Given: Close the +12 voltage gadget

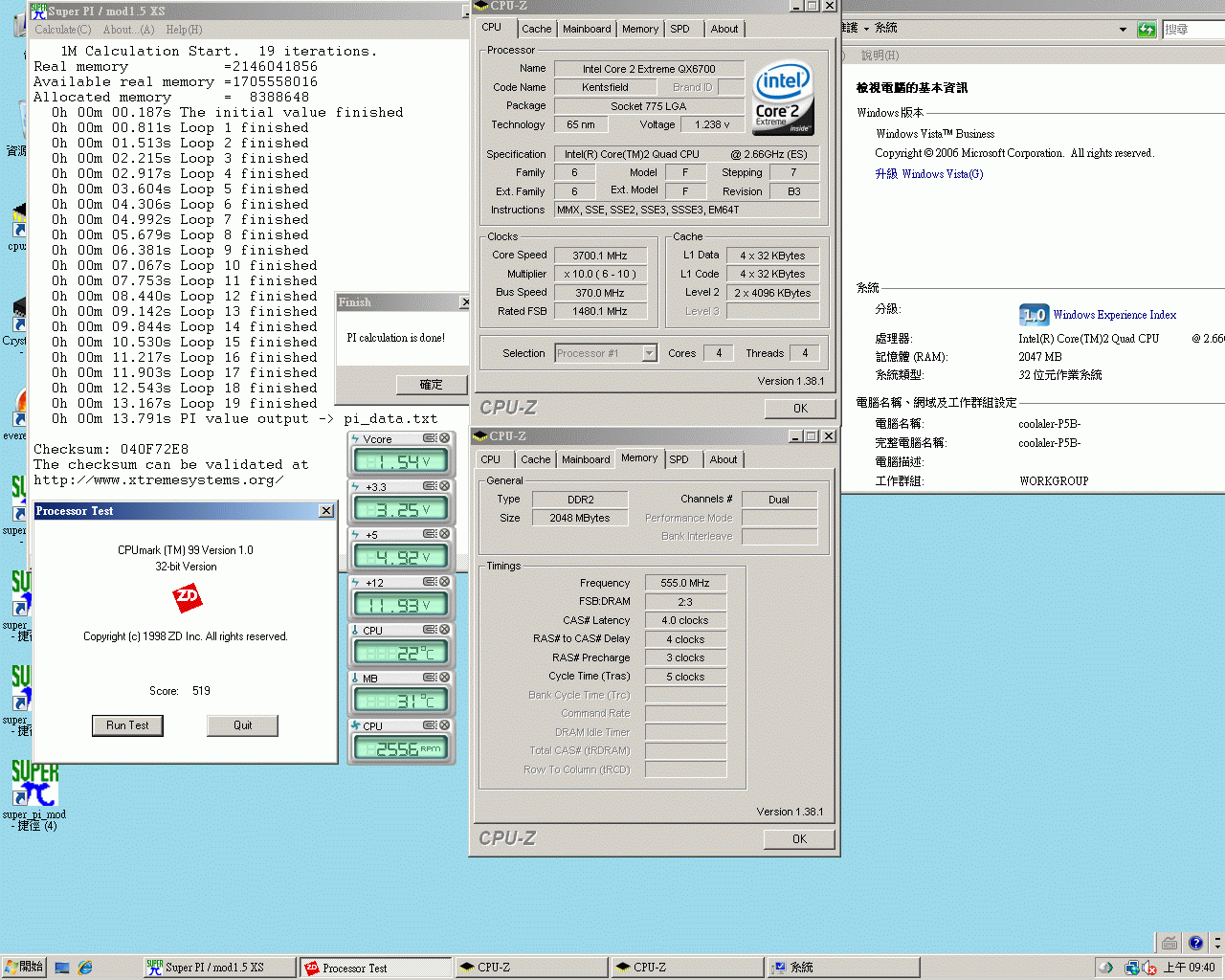Looking at the screenshot, I should click(x=445, y=582).
